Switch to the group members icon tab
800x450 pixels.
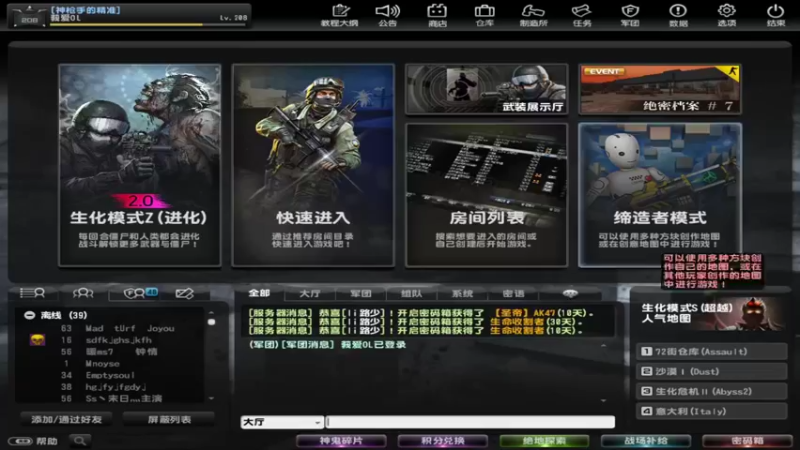(x=83, y=293)
